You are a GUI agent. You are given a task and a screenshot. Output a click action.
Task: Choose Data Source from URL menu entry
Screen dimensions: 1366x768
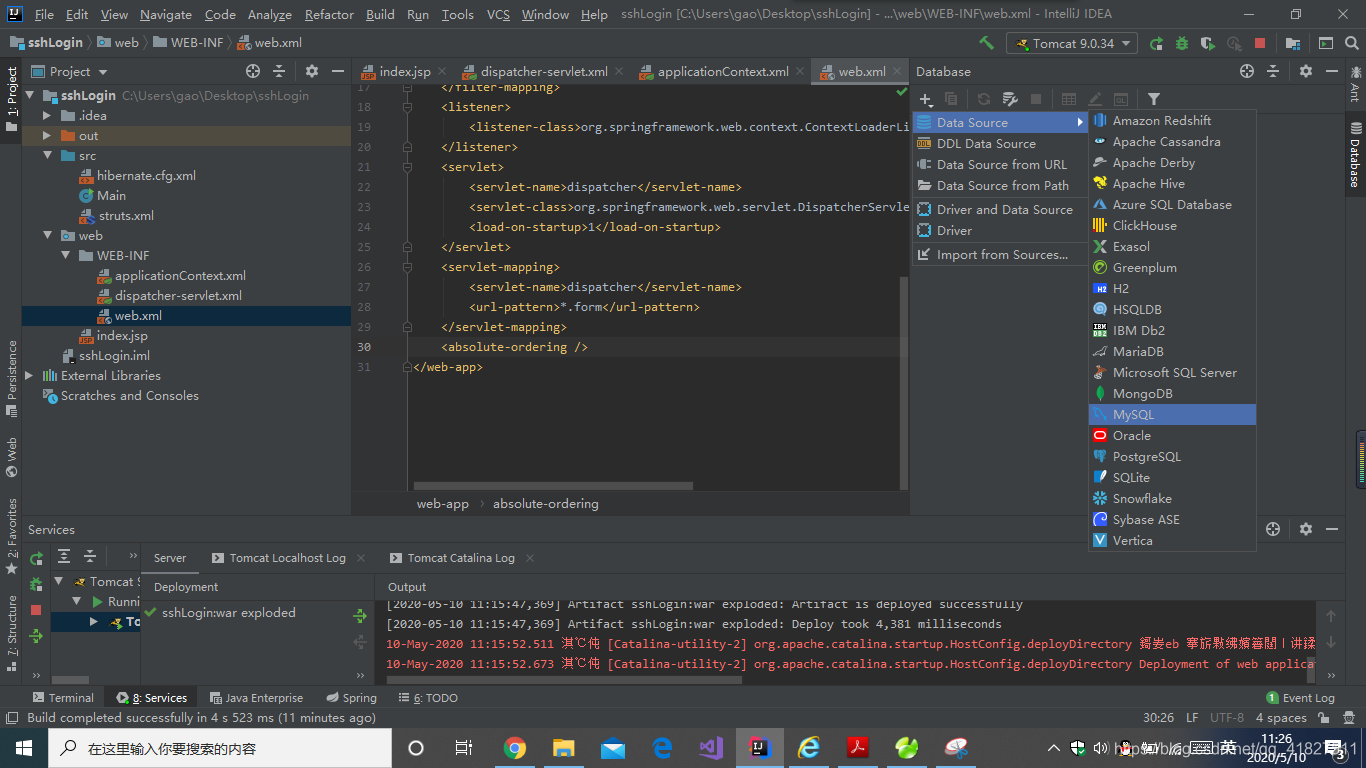[x=1000, y=165]
